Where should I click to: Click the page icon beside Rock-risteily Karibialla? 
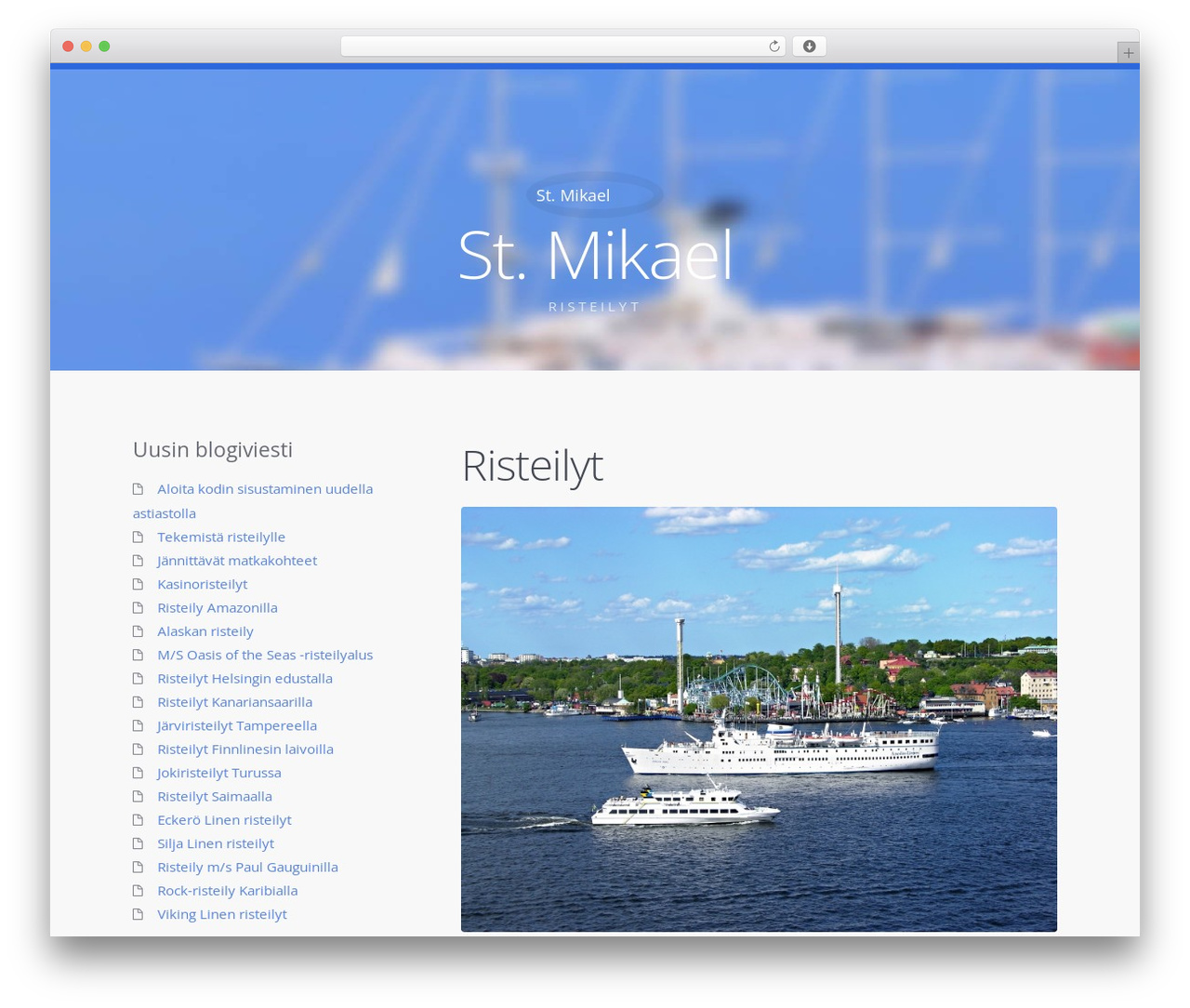pyautogui.click(x=138, y=891)
